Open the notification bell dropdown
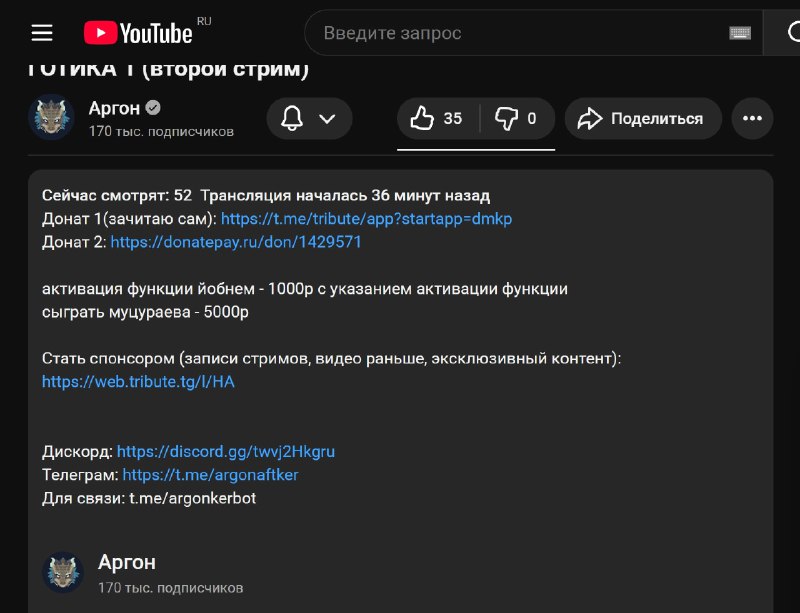 tap(309, 119)
